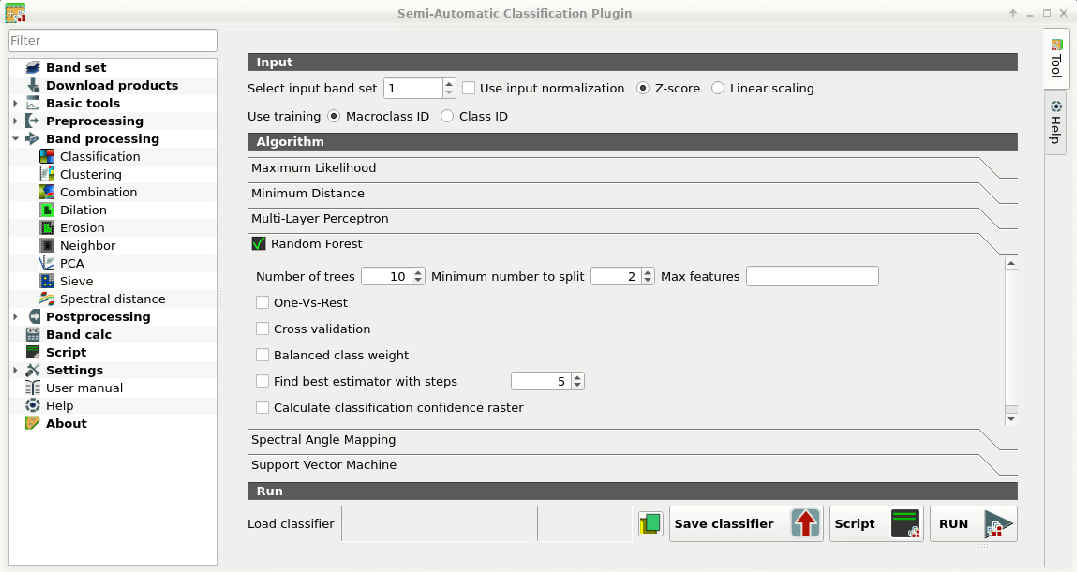Click the Band calc calculator icon
The height and width of the screenshot is (572, 1077).
32,334
